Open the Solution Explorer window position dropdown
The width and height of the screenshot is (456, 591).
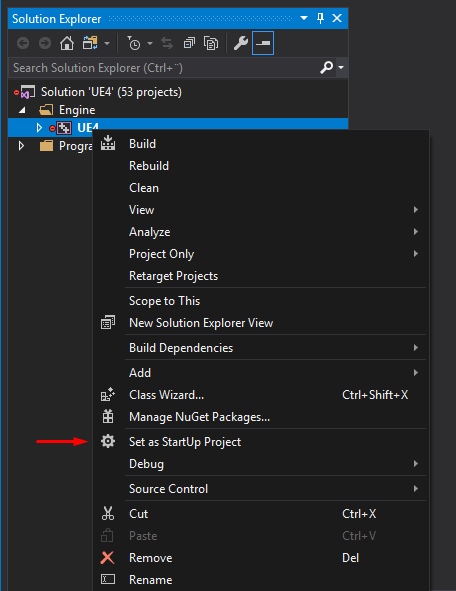(304, 18)
